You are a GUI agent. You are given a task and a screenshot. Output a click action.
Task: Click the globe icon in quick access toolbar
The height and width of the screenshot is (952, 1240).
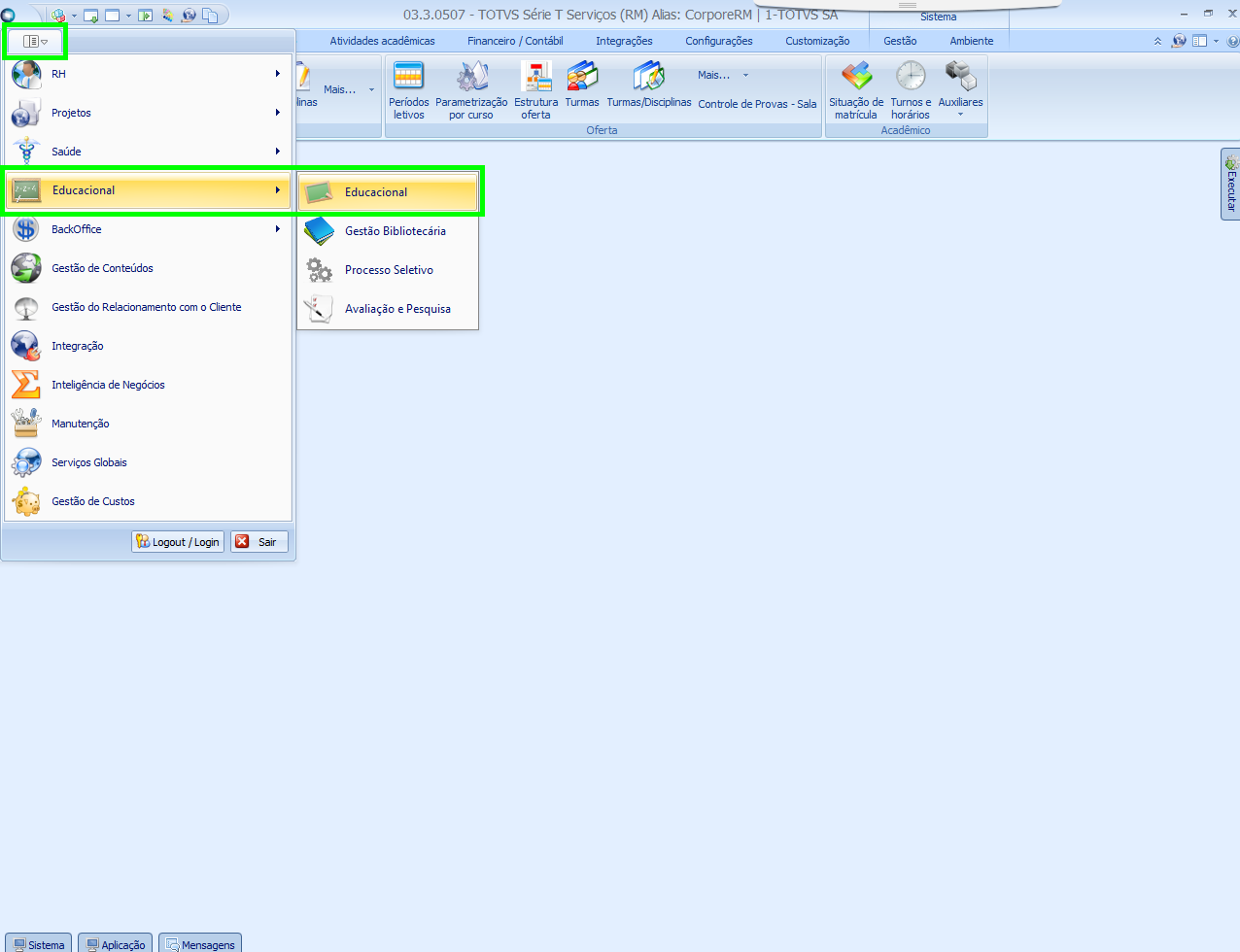click(189, 15)
